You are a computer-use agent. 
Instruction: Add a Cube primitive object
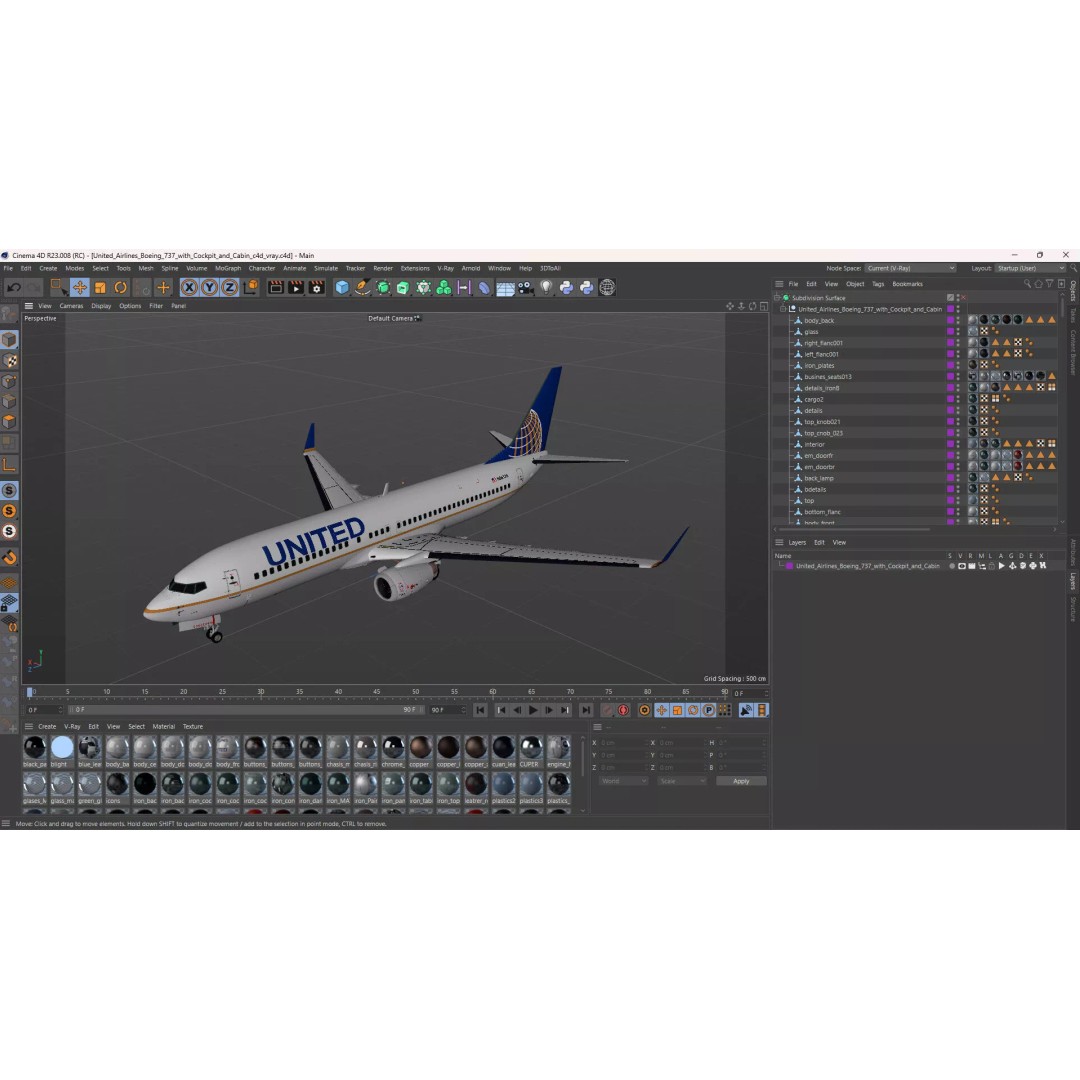[x=342, y=287]
